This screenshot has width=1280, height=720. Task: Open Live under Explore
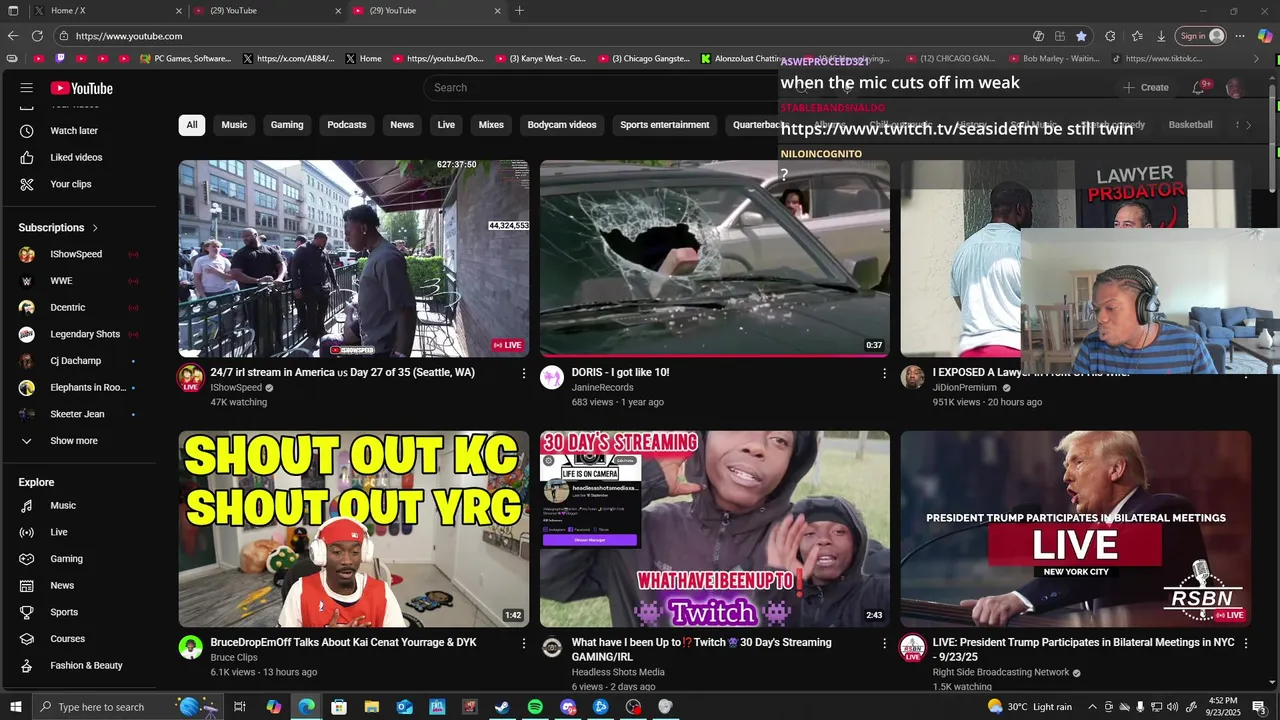pos(59,532)
